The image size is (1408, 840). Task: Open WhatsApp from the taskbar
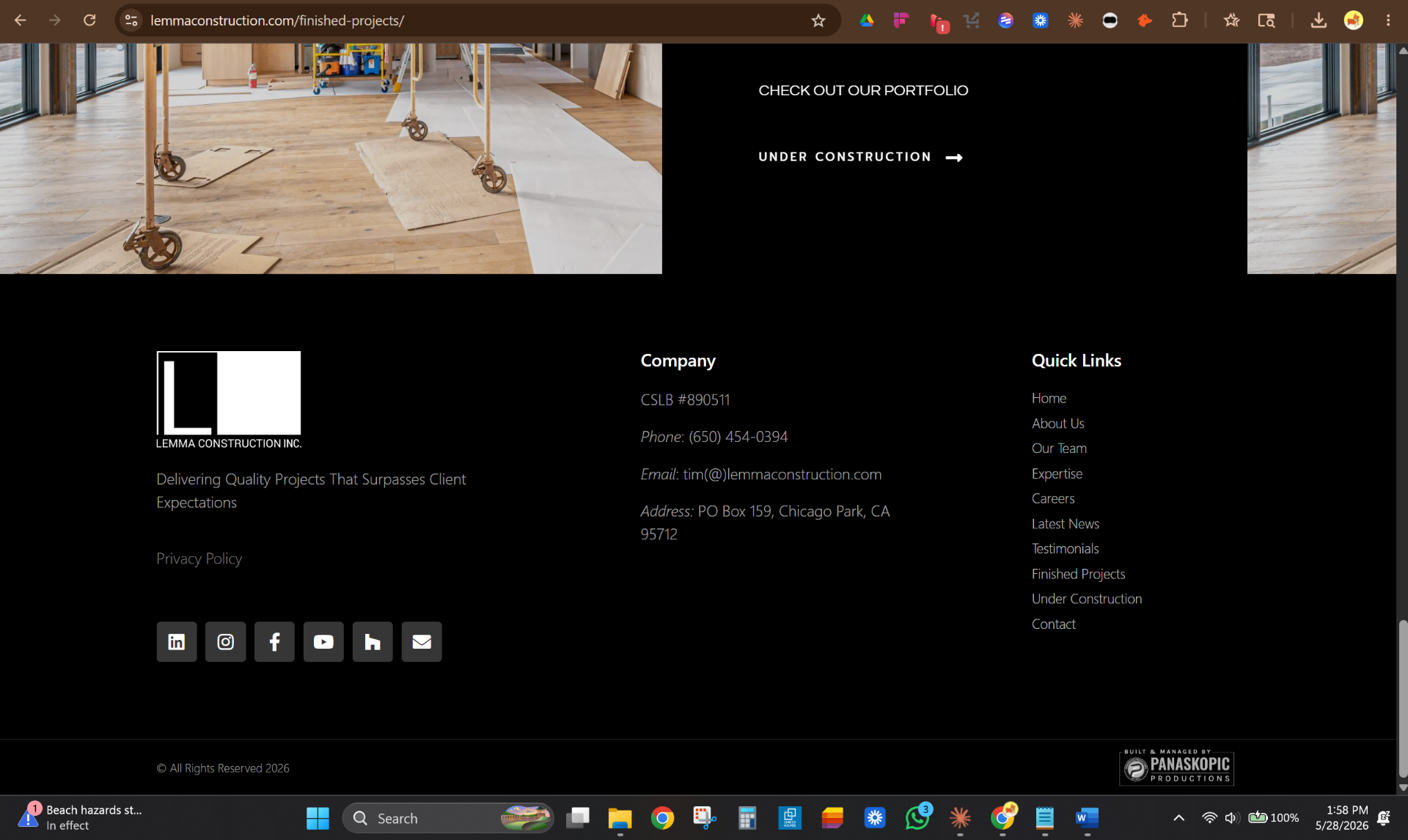pos(917,818)
